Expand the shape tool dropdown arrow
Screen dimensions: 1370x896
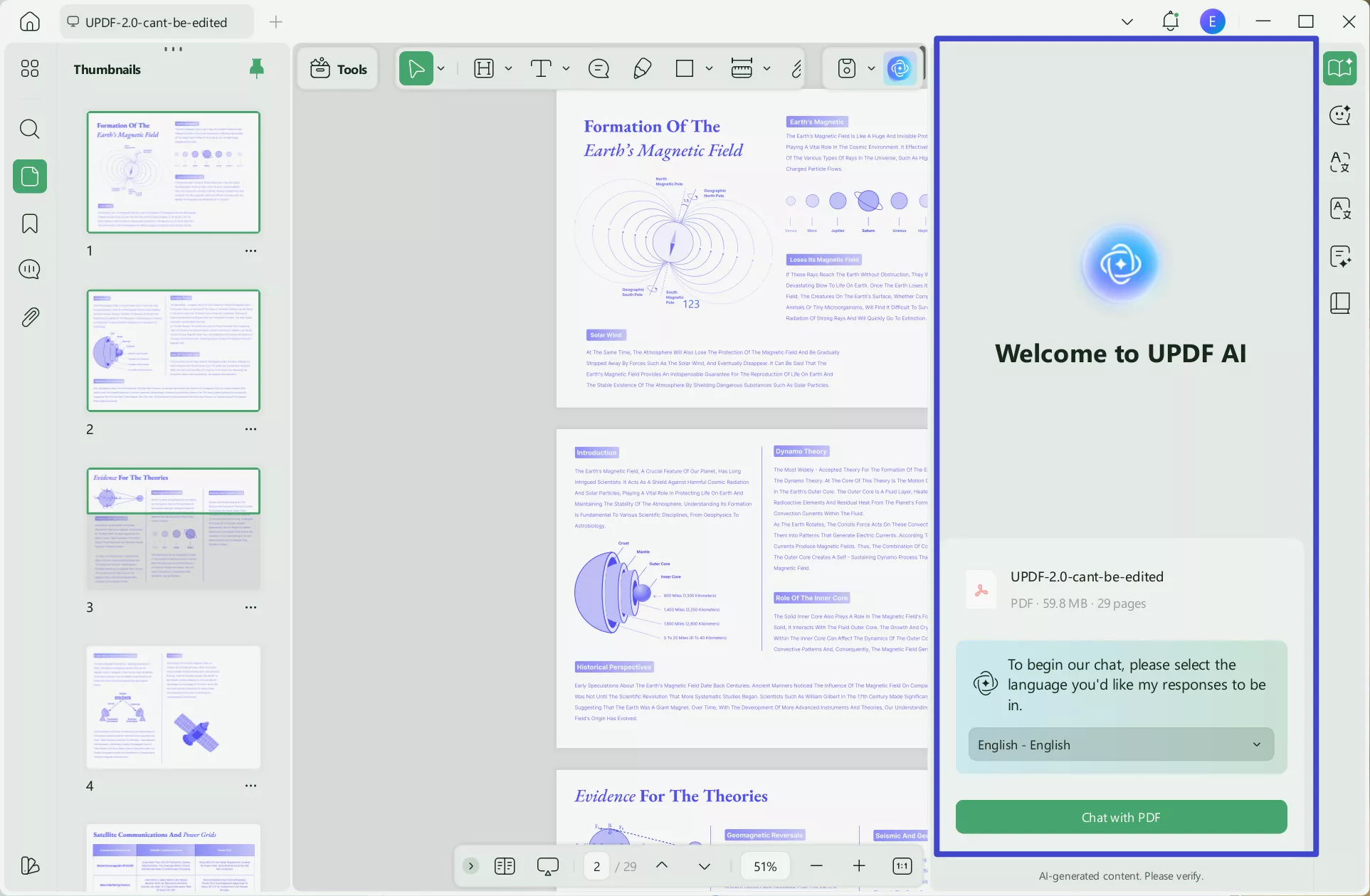(709, 68)
